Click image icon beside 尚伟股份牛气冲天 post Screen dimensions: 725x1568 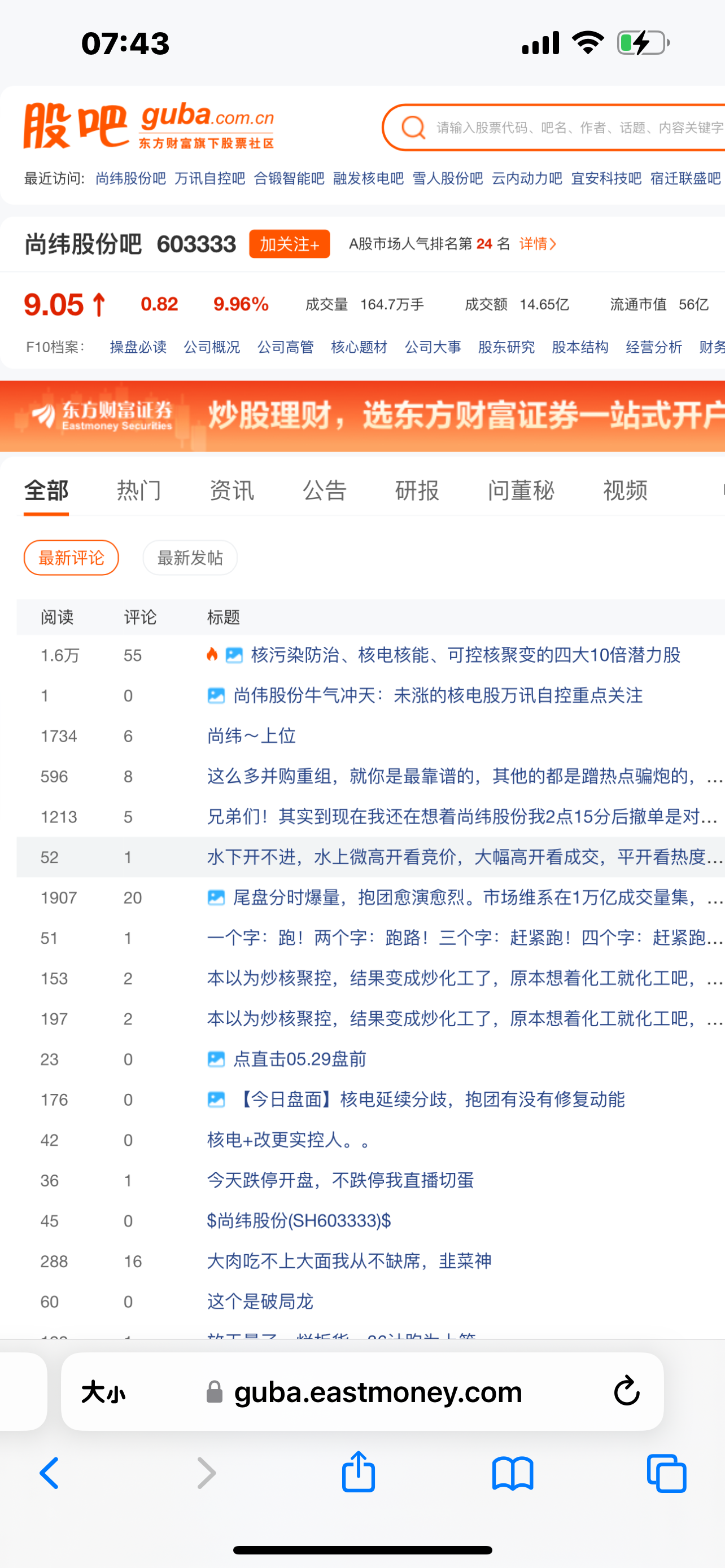(216, 695)
